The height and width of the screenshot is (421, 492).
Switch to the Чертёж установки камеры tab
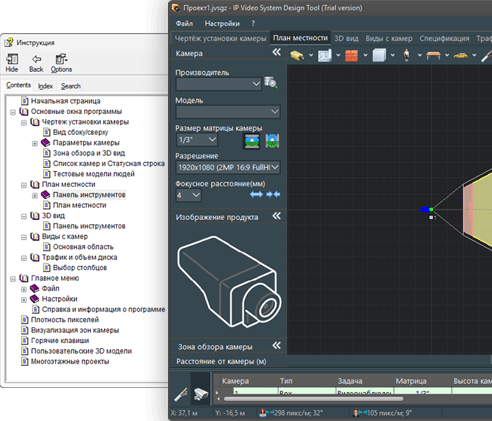220,38
